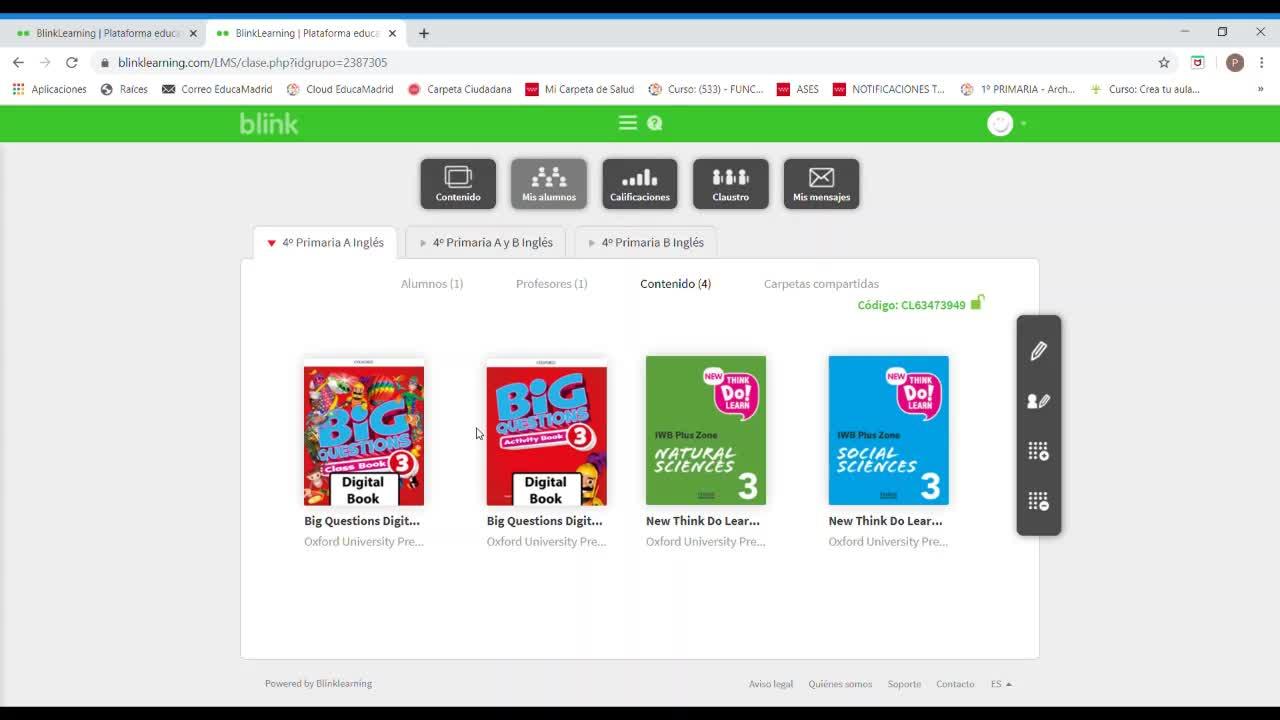The width and height of the screenshot is (1280, 720).
Task: Toggle the green lock next to the class code
Action: pyautogui.click(x=977, y=302)
